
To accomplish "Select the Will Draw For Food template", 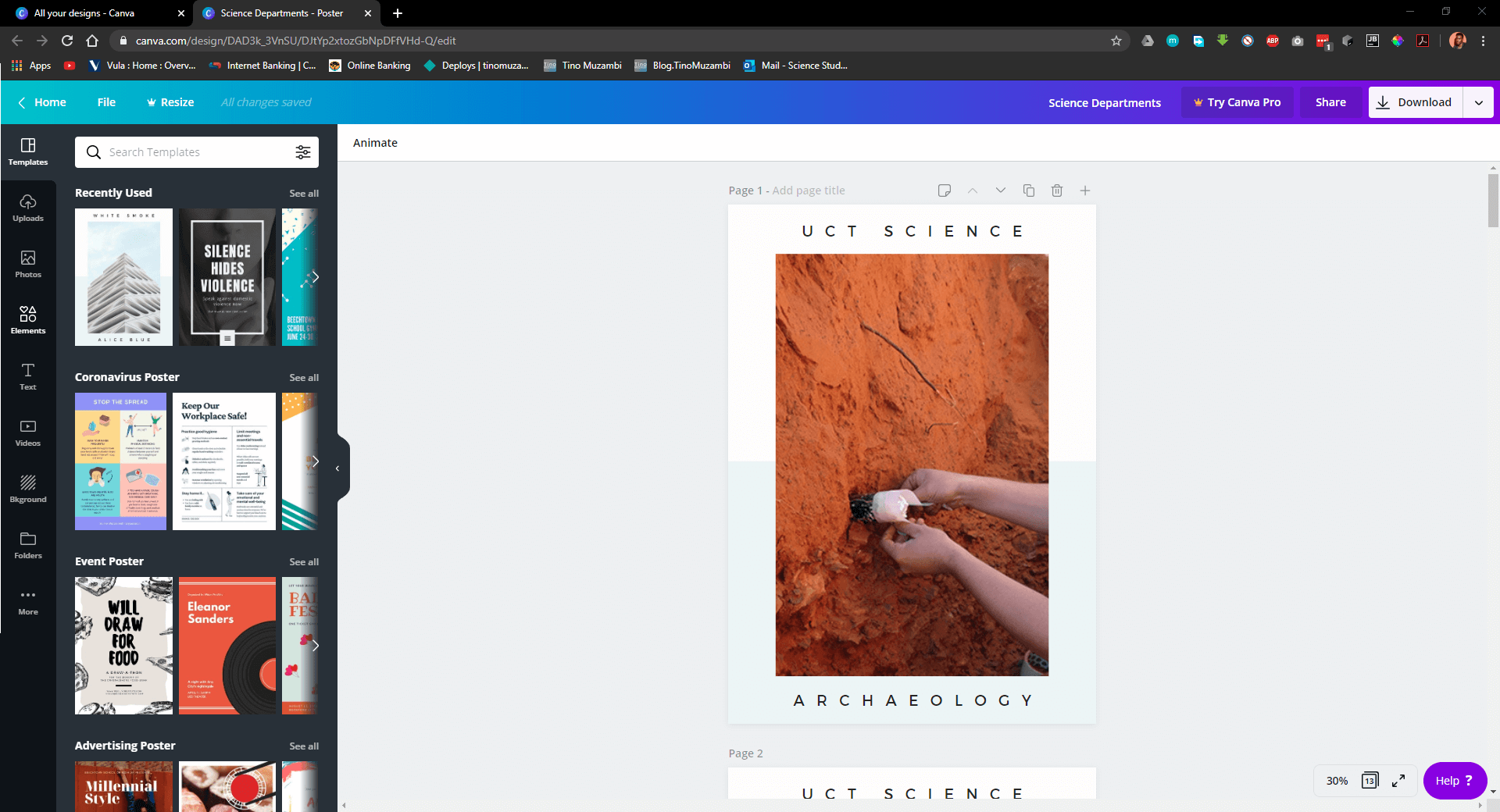I will tap(123, 646).
